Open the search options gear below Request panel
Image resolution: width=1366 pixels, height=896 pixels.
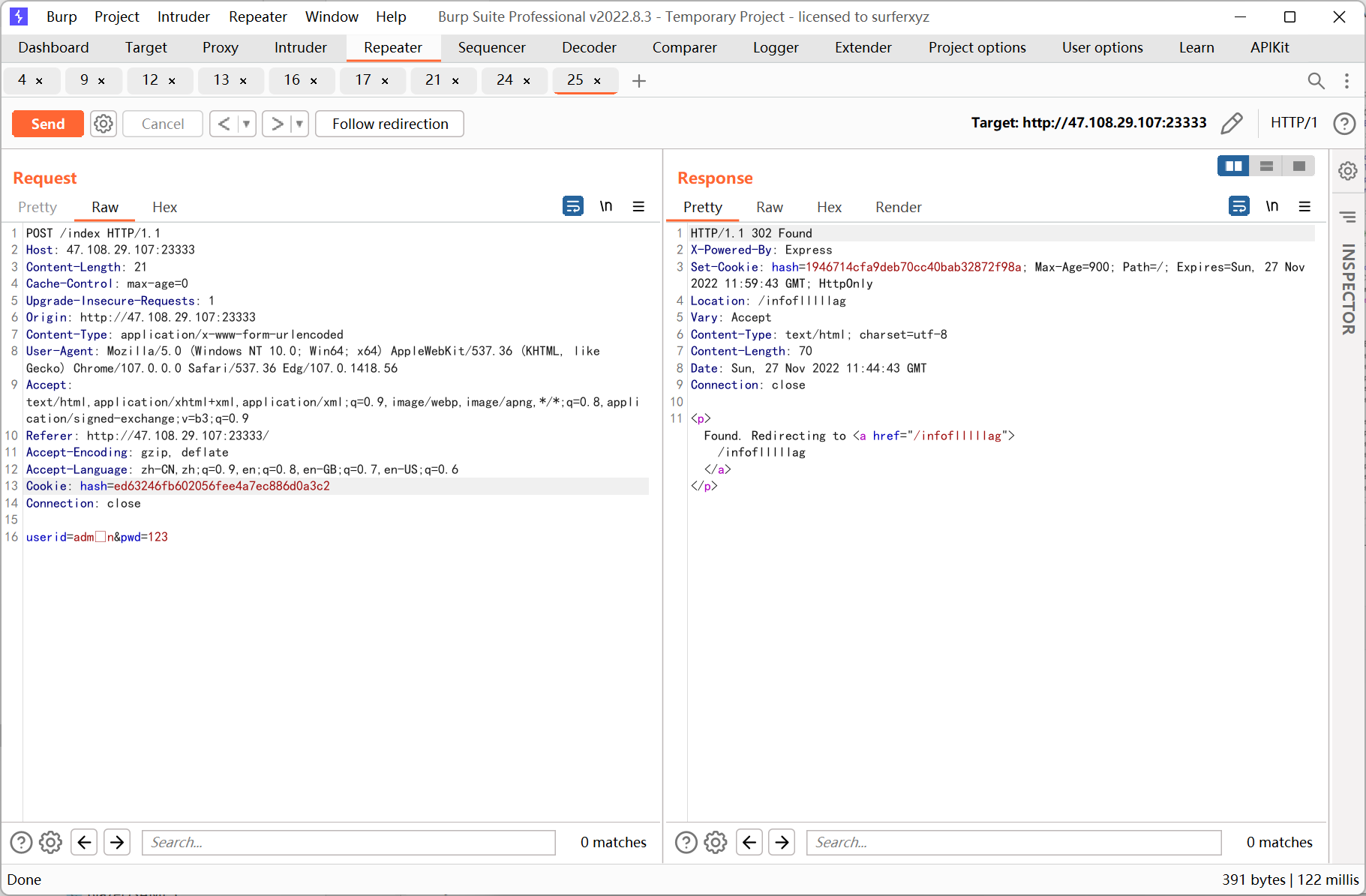pyautogui.click(x=50, y=842)
